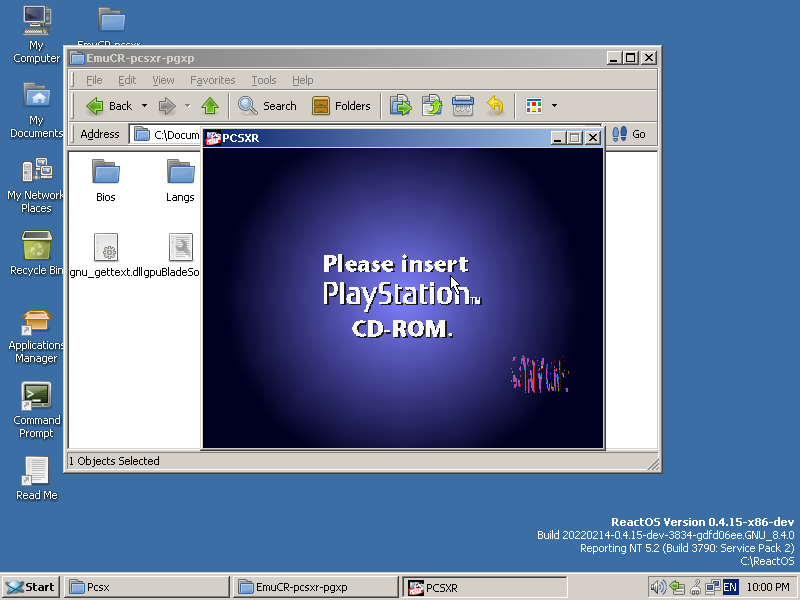This screenshot has height=600, width=800.
Task: Click the Undo toolbar icon
Action: 494,106
